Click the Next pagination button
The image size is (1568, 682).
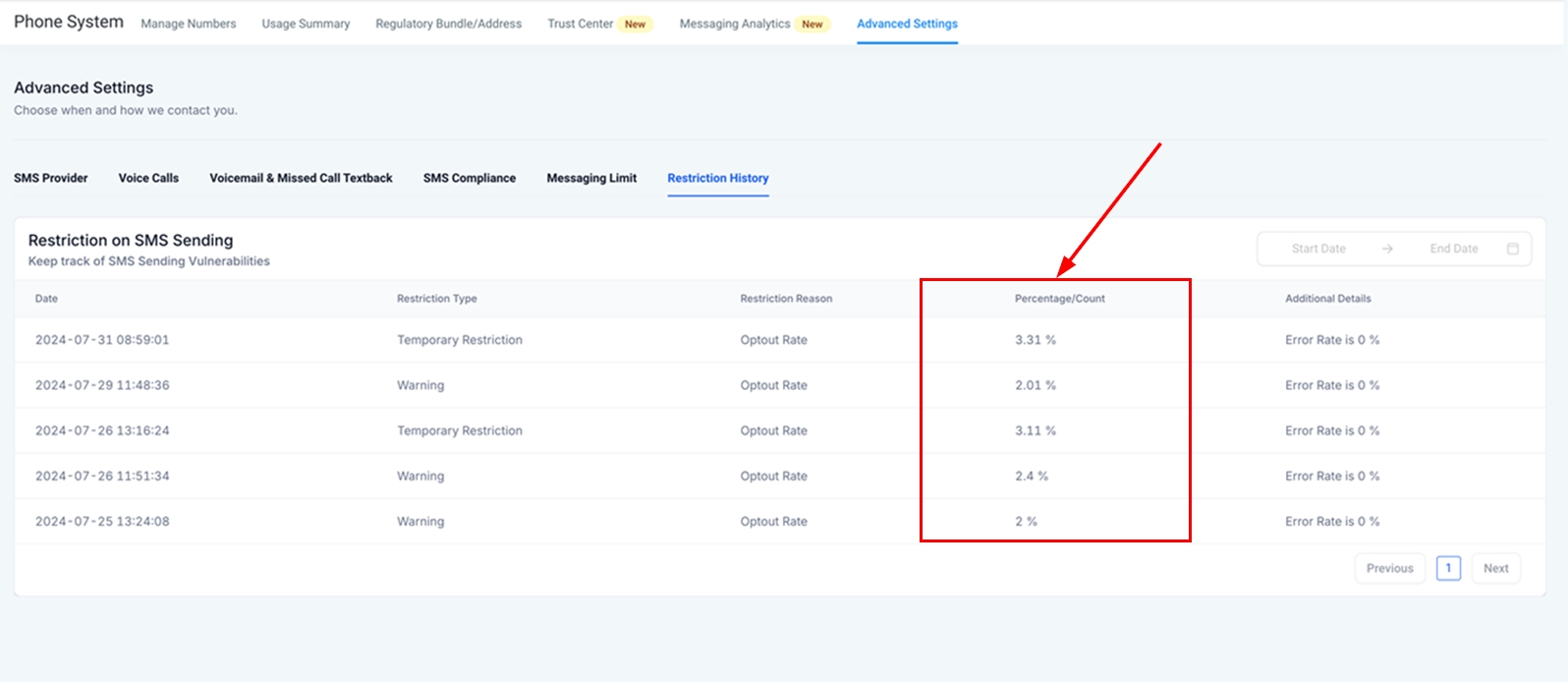(x=1495, y=568)
